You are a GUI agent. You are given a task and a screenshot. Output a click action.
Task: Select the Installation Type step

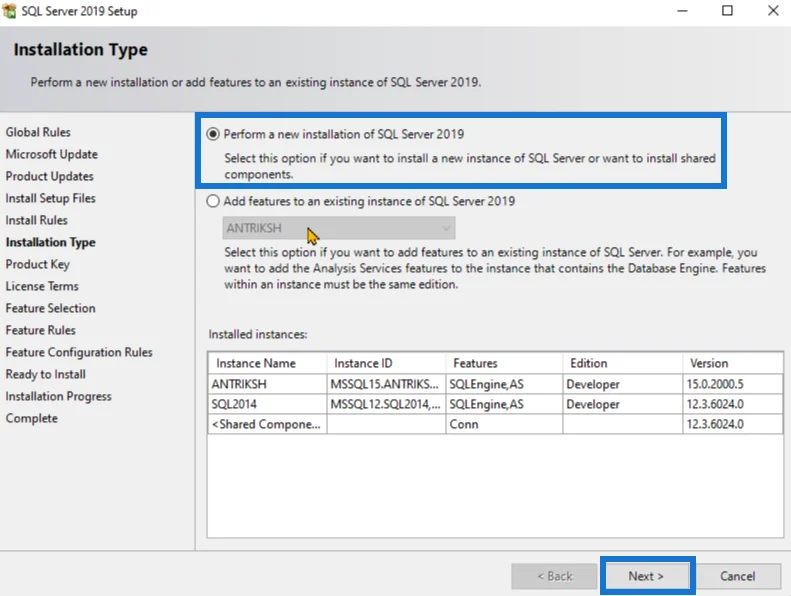[50, 243]
